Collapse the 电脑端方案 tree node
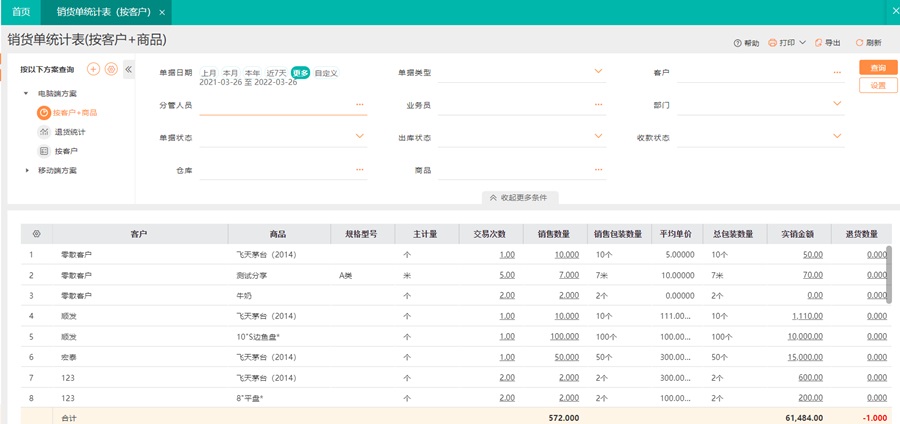This screenshot has height=424, width=900. [x=26, y=93]
